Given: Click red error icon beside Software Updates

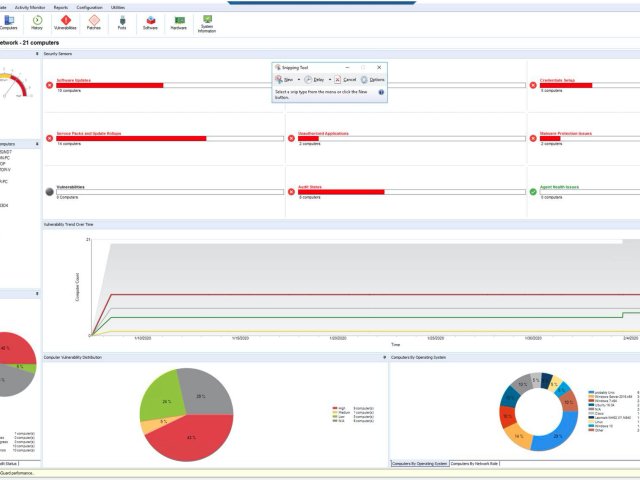Looking at the screenshot, I should (50, 85).
